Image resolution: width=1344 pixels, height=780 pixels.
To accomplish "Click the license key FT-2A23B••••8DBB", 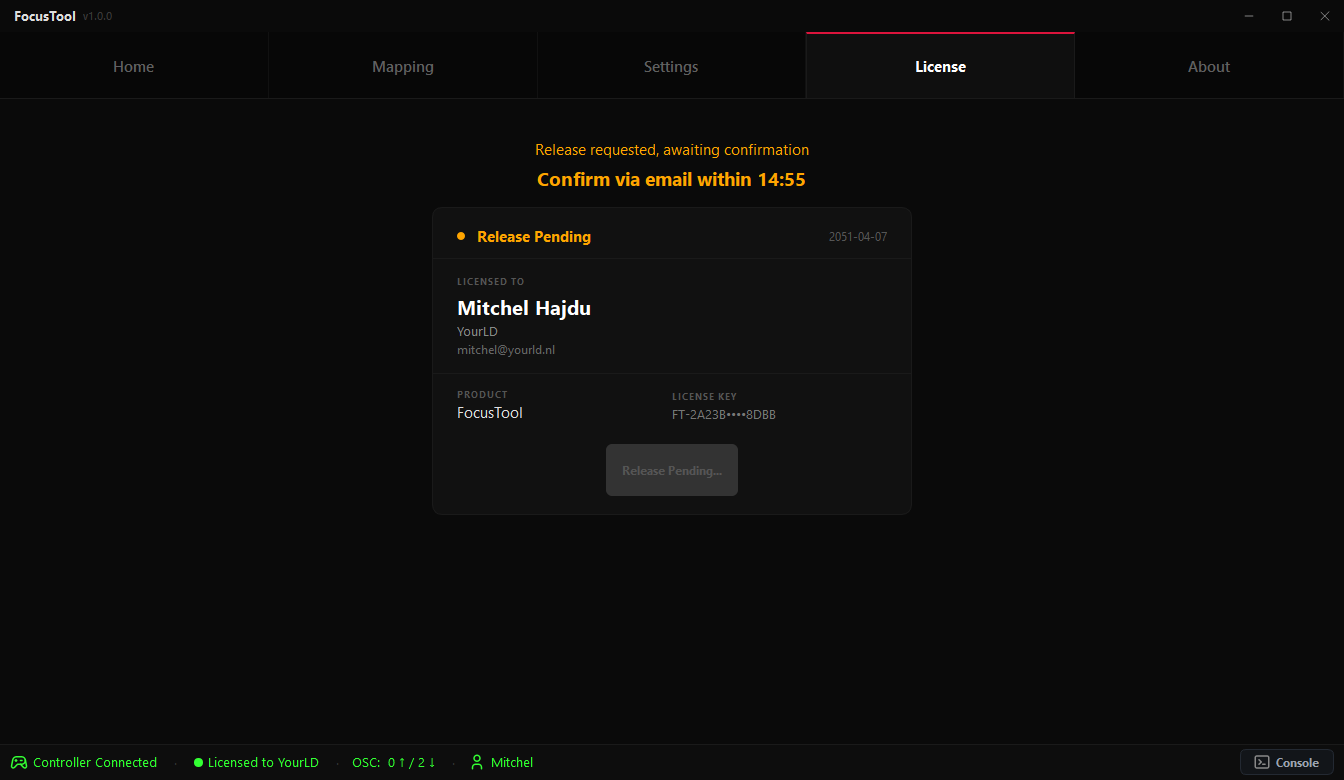I will (x=724, y=414).
